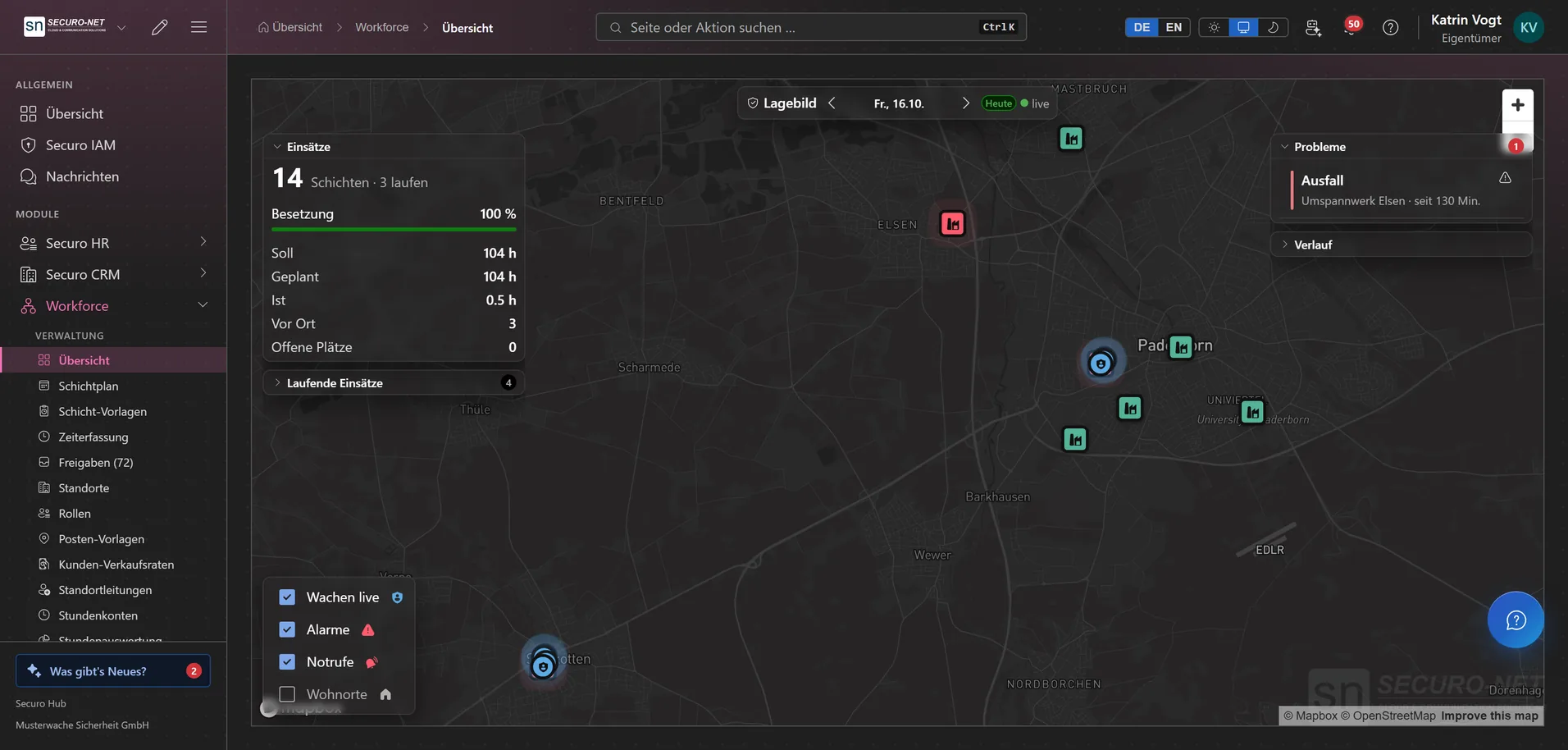This screenshot has height=750, width=1568.
Task: Click the warning triangle on Ausfall card
Action: pyautogui.click(x=1505, y=177)
